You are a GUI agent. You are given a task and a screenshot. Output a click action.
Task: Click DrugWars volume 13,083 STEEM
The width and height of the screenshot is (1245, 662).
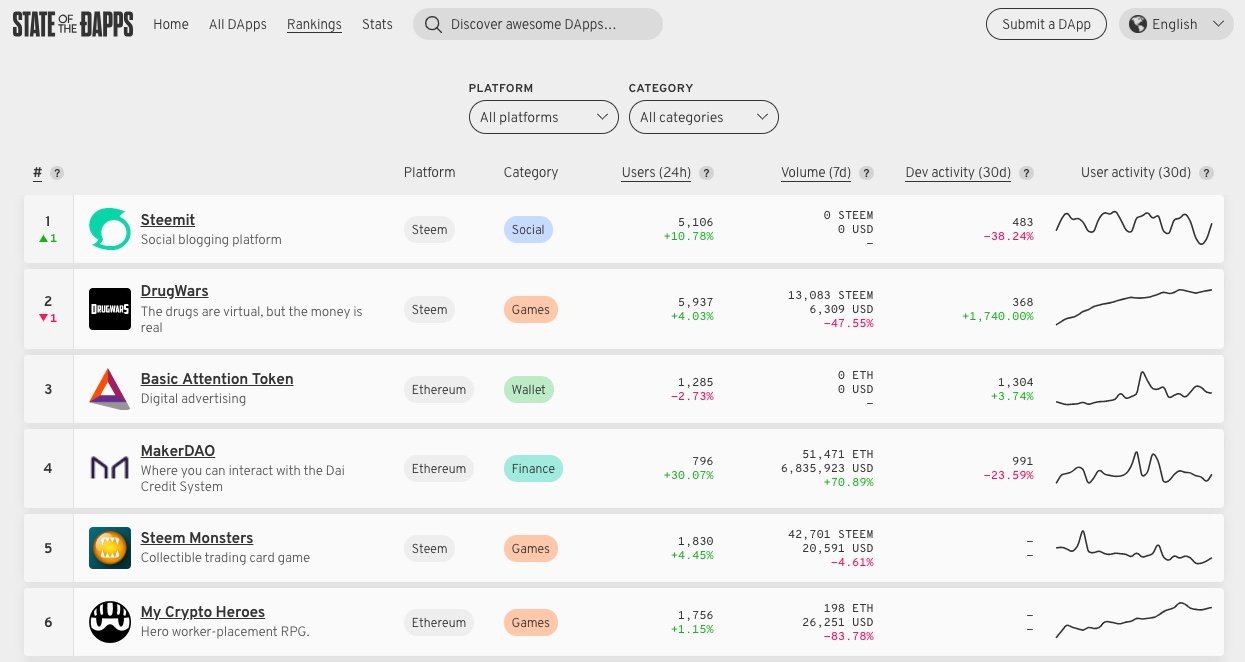click(x=831, y=295)
